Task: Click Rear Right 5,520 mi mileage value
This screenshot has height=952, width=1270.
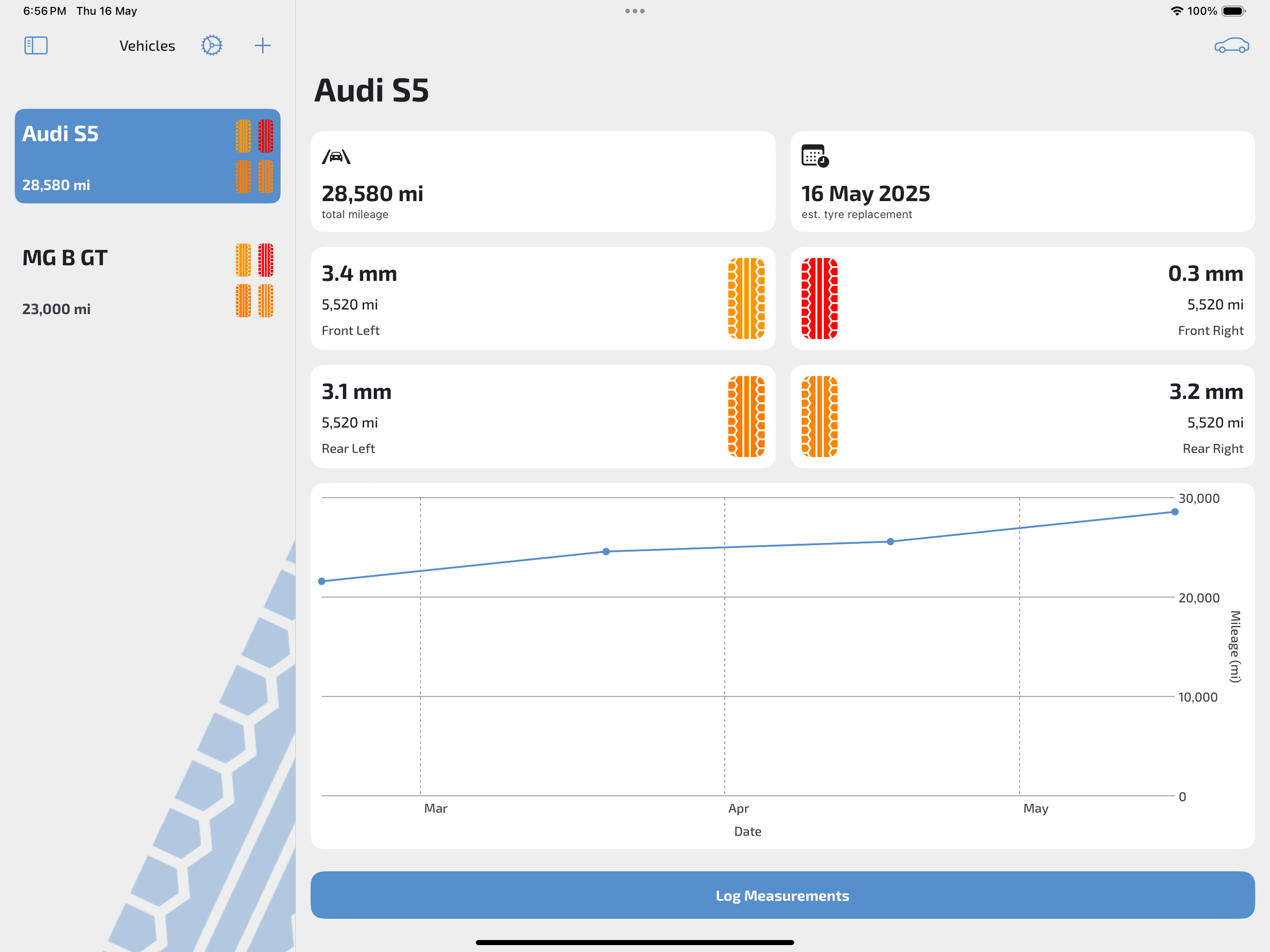Action: tap(1216, 423)
